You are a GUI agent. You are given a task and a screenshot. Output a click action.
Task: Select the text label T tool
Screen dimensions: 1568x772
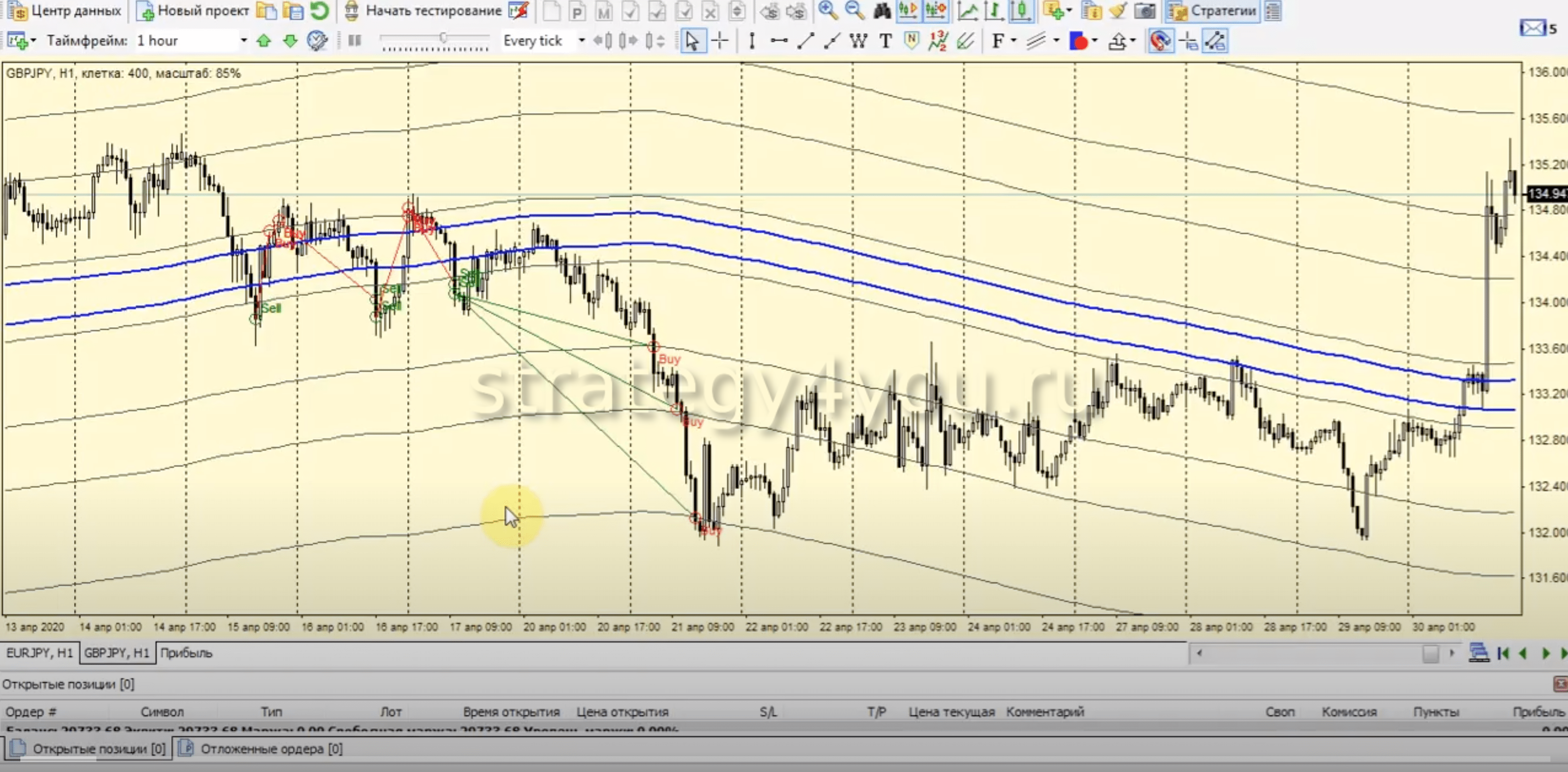(x=885, y=41)
